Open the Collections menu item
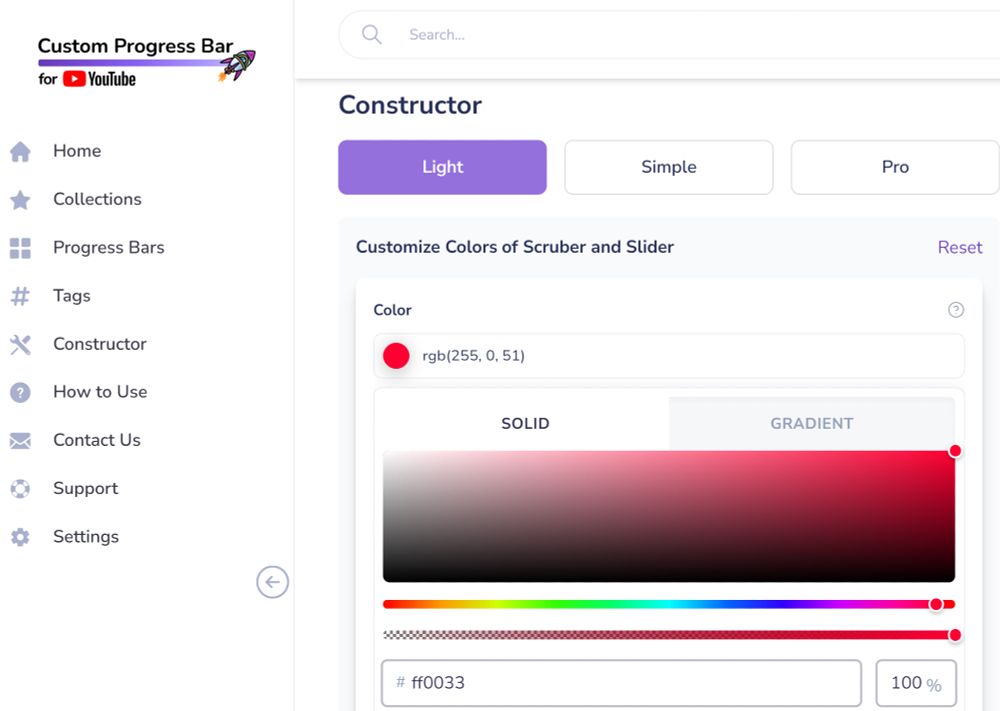Viewport: 1000px width, 711px height. (97, 200)
